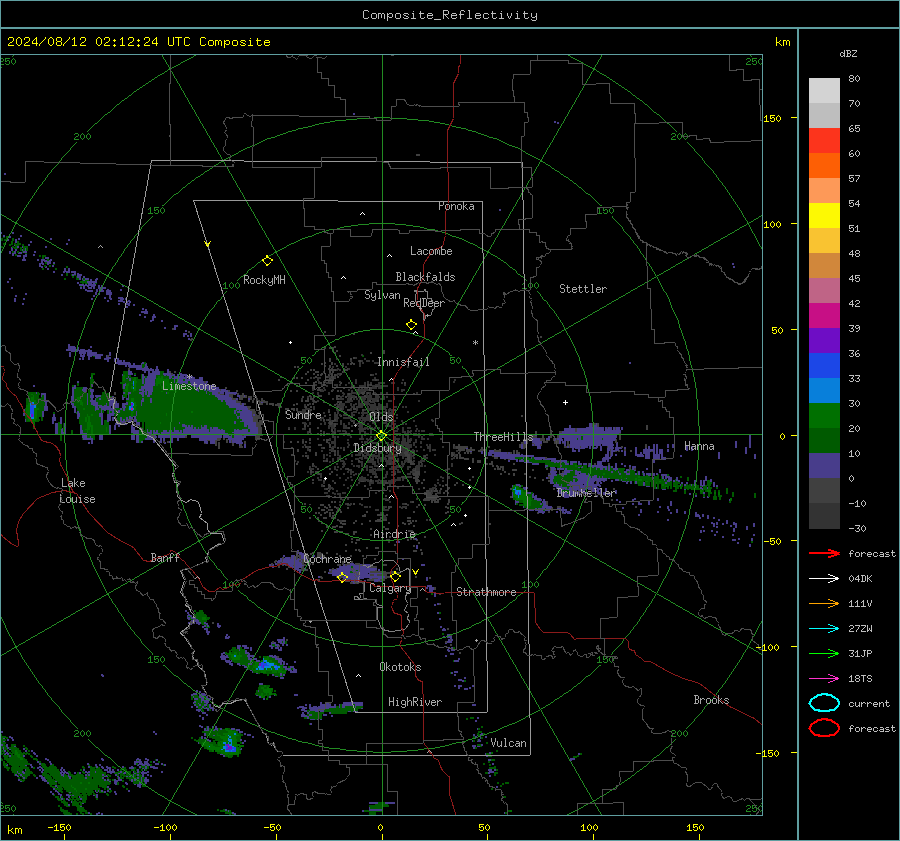Click the storm cell near Drumheller
The image size is (900, 841).
(527, 497)
